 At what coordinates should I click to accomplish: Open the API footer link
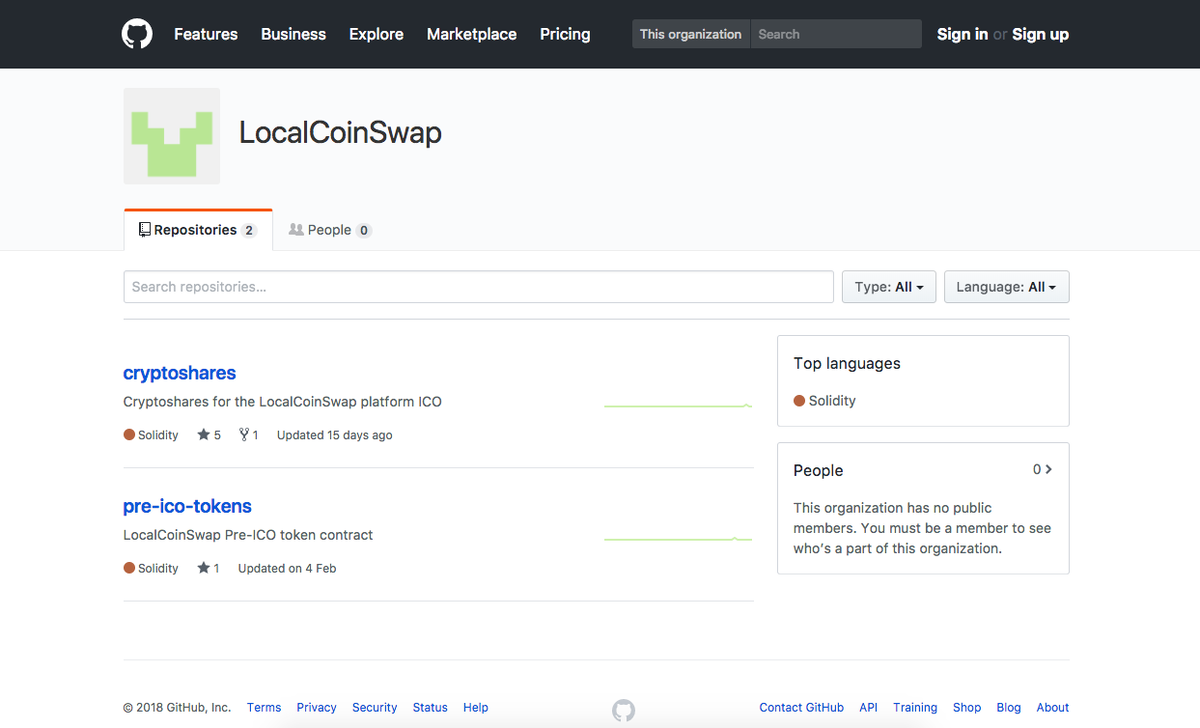[868, 707]
